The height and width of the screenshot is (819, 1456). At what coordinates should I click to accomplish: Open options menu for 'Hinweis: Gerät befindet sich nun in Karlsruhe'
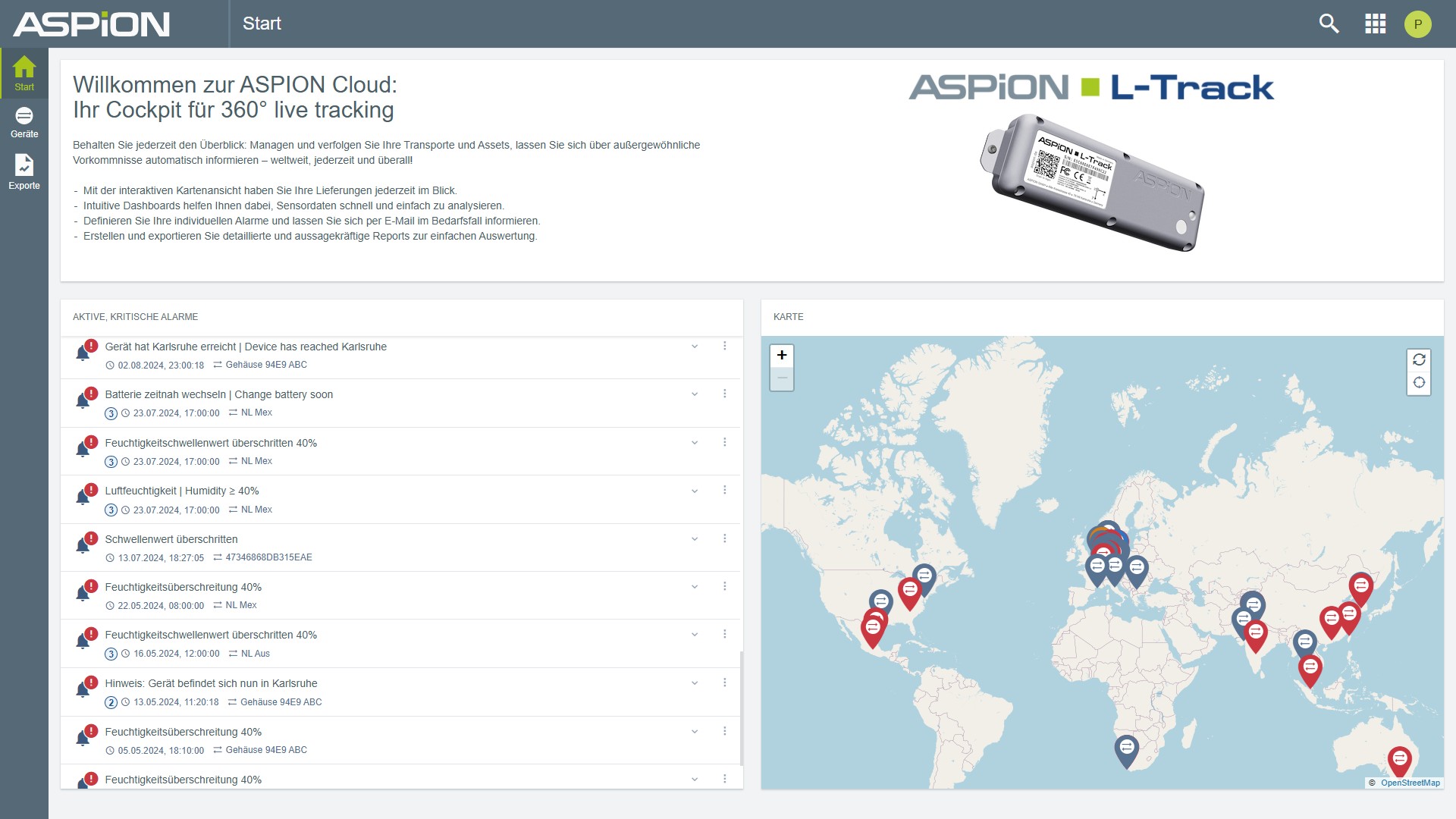coord(725,682)
